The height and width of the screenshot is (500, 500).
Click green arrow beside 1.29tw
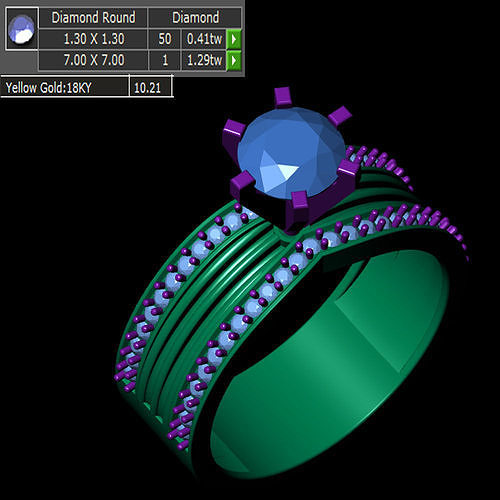point(234,61)
